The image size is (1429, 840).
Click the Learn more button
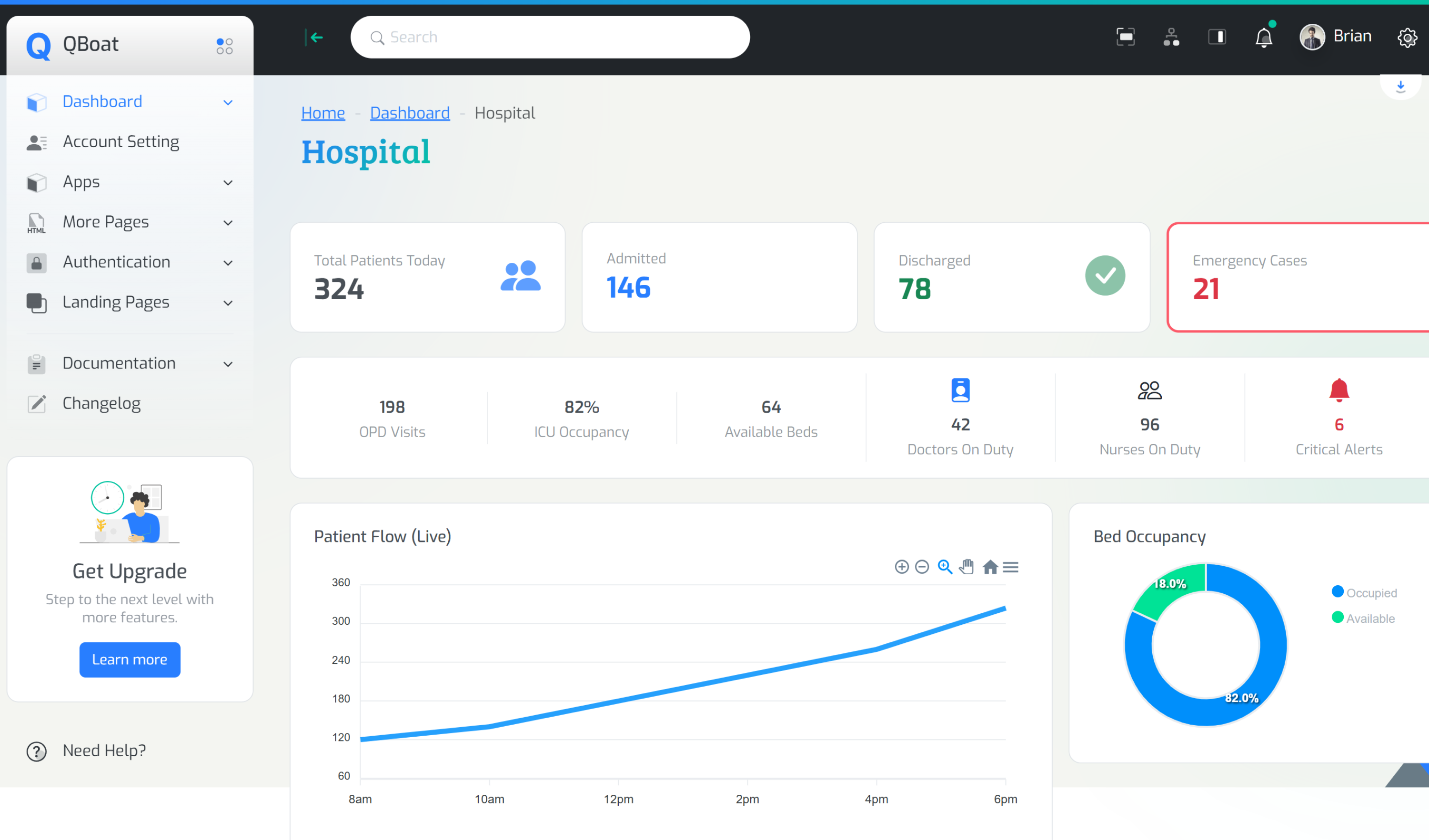(x=130, y=660)
